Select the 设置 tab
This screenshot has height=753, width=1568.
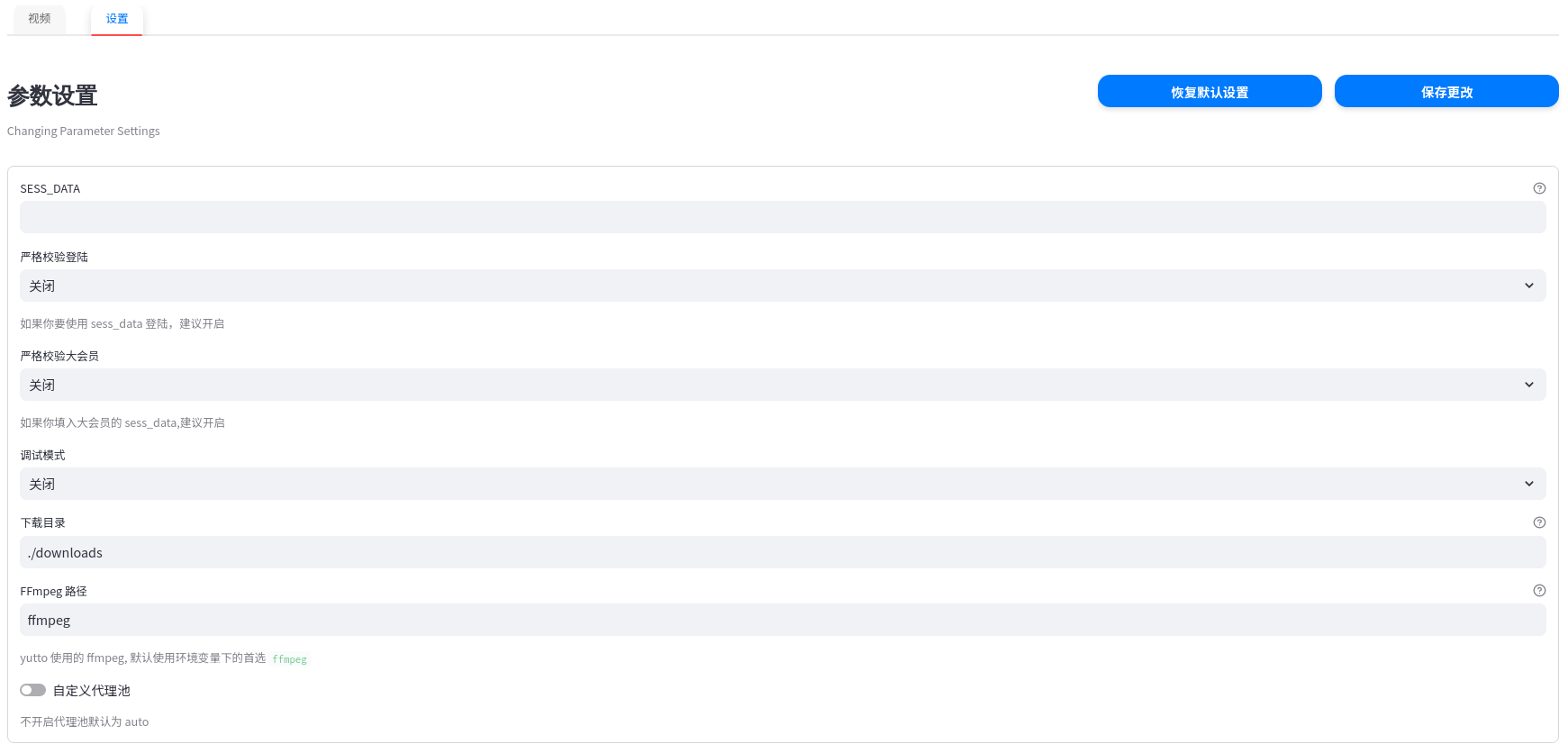[x=117, y=19]
